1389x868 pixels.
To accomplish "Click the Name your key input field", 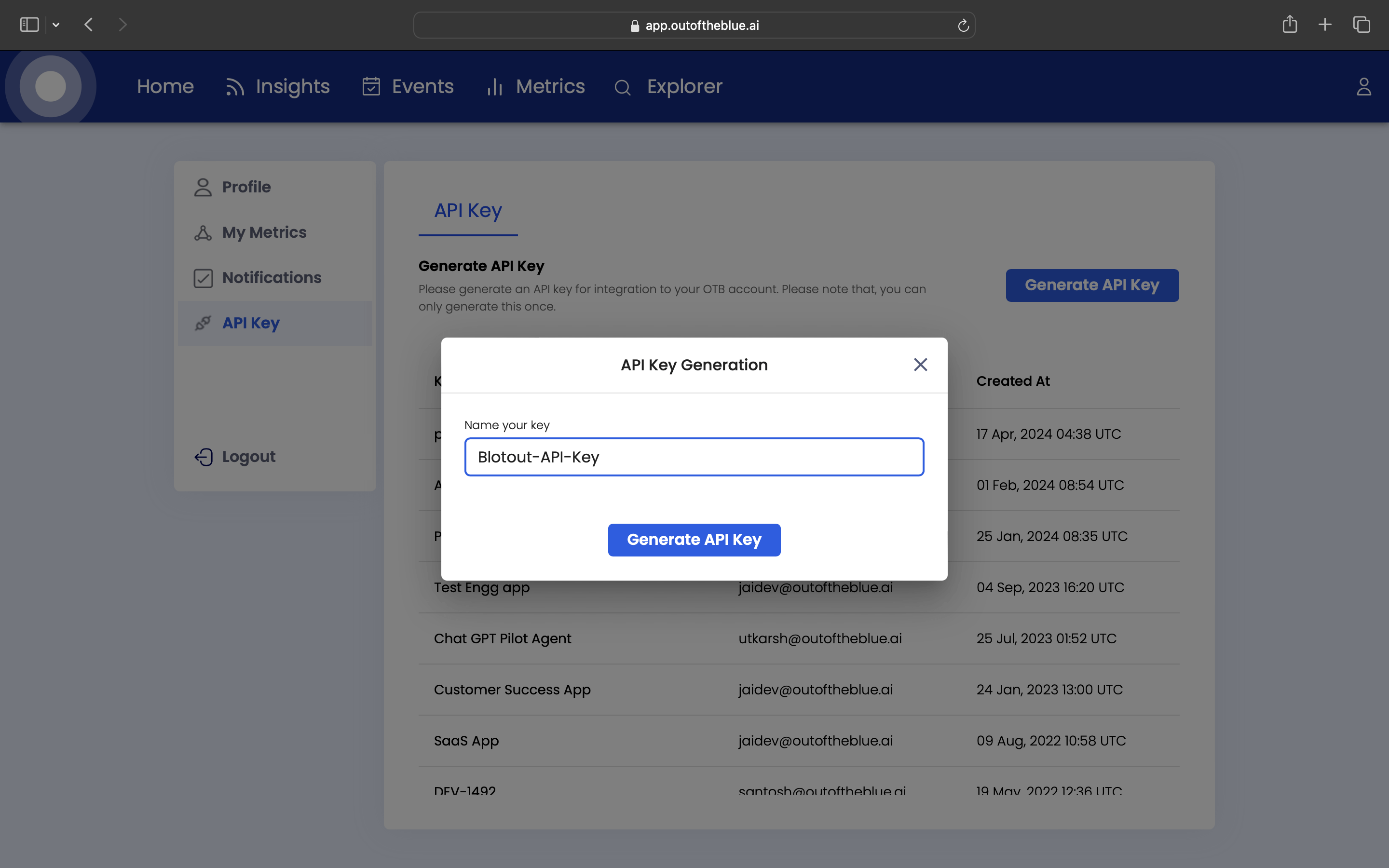I will (694, 457).
